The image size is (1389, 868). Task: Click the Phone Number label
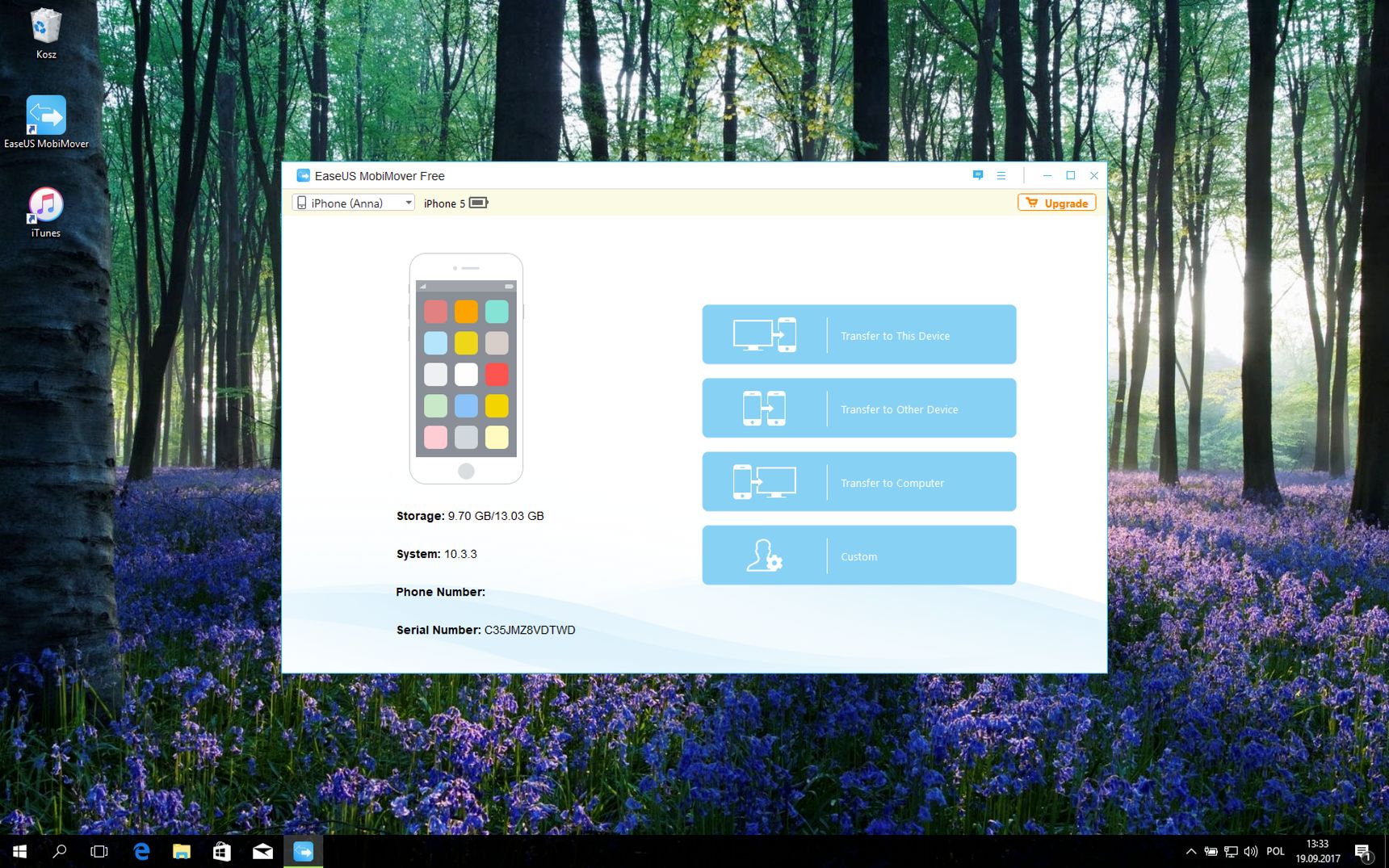point(440,592)
